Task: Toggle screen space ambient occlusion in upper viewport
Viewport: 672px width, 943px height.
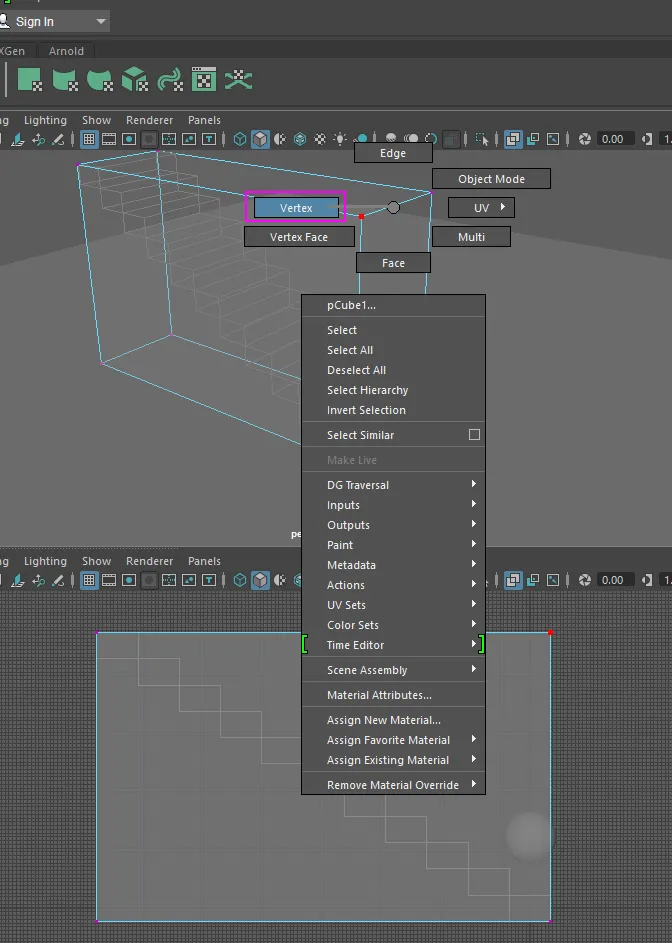Action: [391, 138]
